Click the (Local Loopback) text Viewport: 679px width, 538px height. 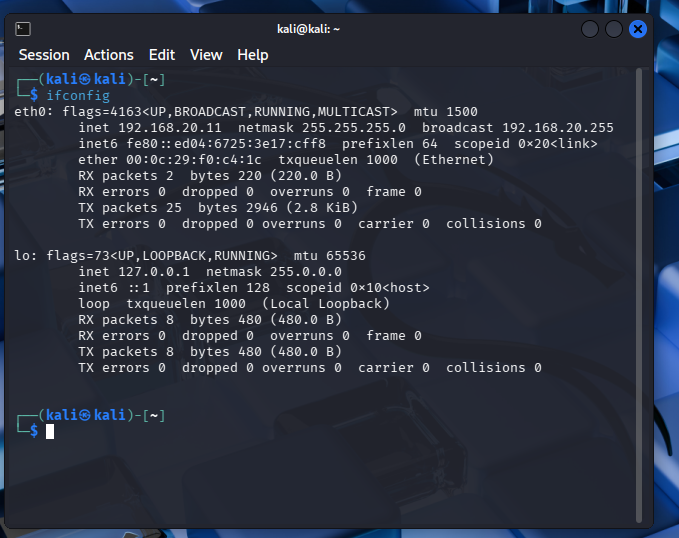point(326,304)
